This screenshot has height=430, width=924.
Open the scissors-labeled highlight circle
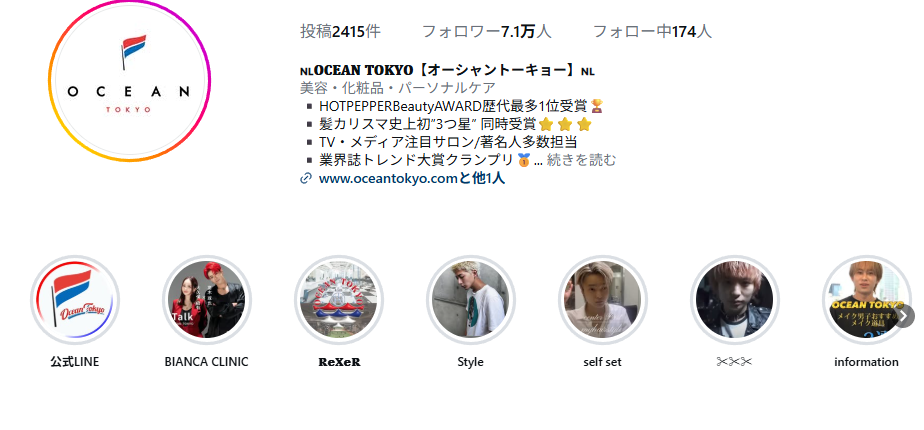tap(734, 299)
